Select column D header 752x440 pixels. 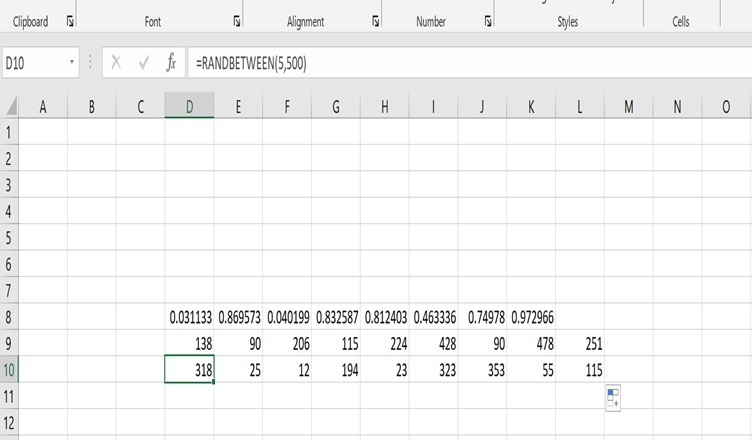click(189, 107)
